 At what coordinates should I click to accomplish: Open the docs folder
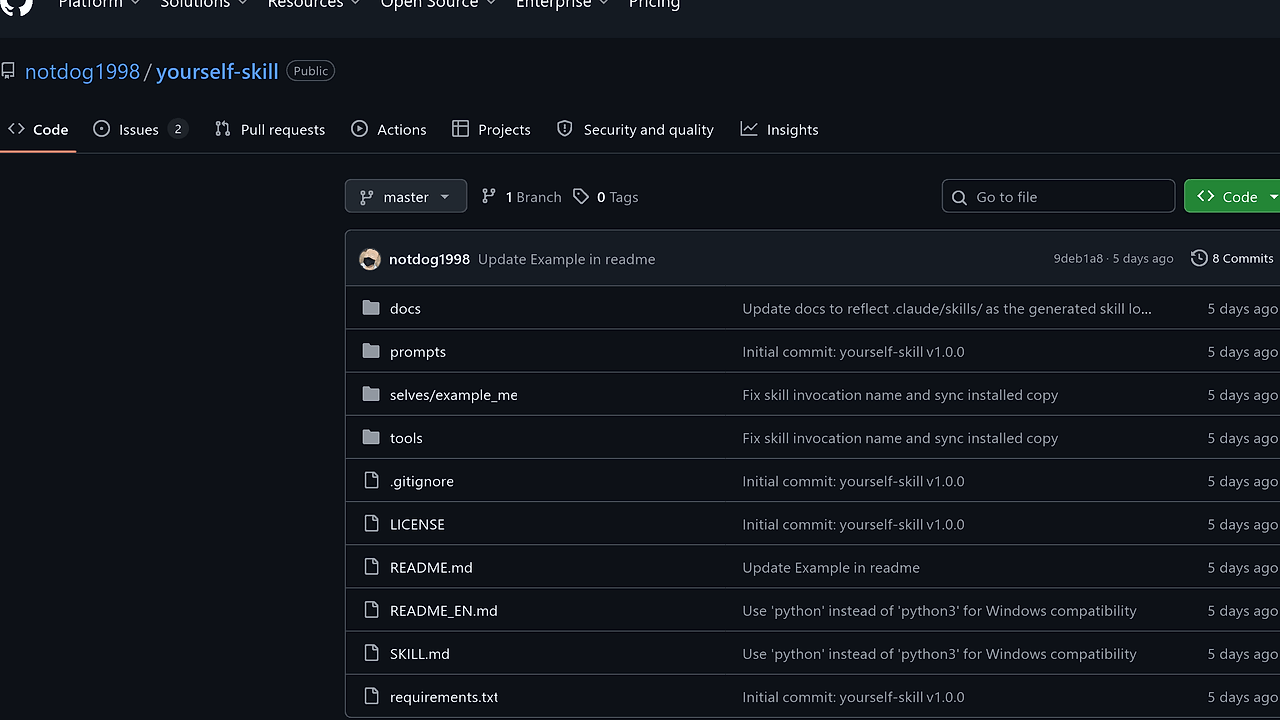pos(405,308)
